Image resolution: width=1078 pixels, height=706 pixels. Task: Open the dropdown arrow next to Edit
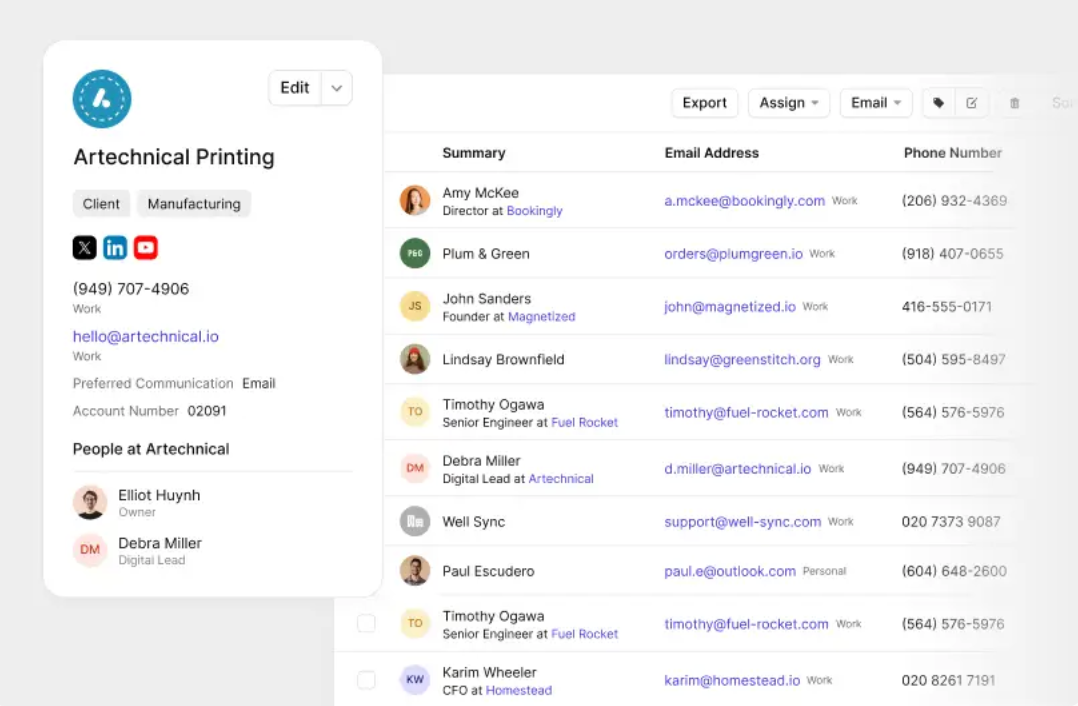tap(336, 88)
